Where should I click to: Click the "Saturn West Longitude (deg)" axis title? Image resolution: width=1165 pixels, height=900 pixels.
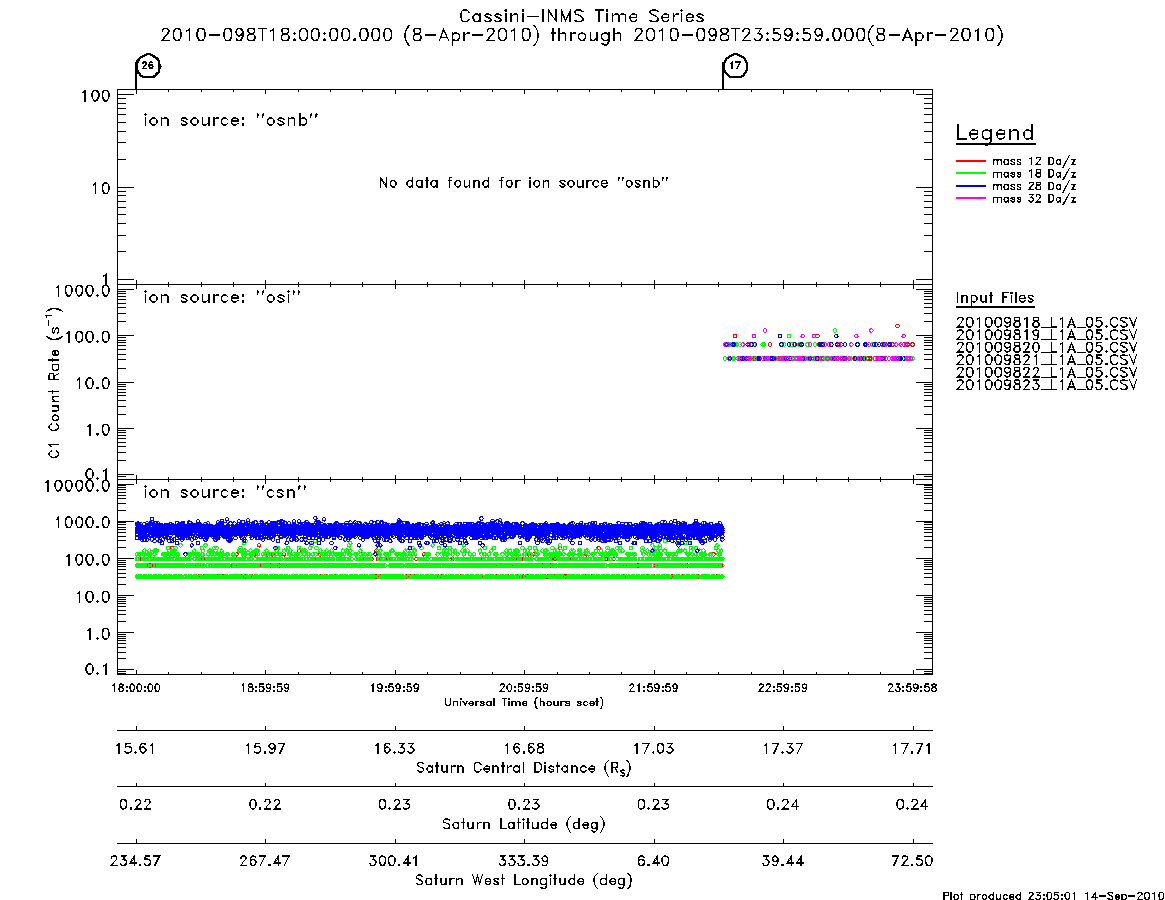(x=524, y=881)
